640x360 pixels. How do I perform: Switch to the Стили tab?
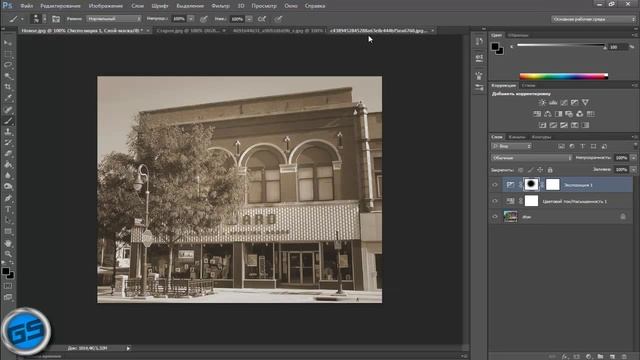528,86
